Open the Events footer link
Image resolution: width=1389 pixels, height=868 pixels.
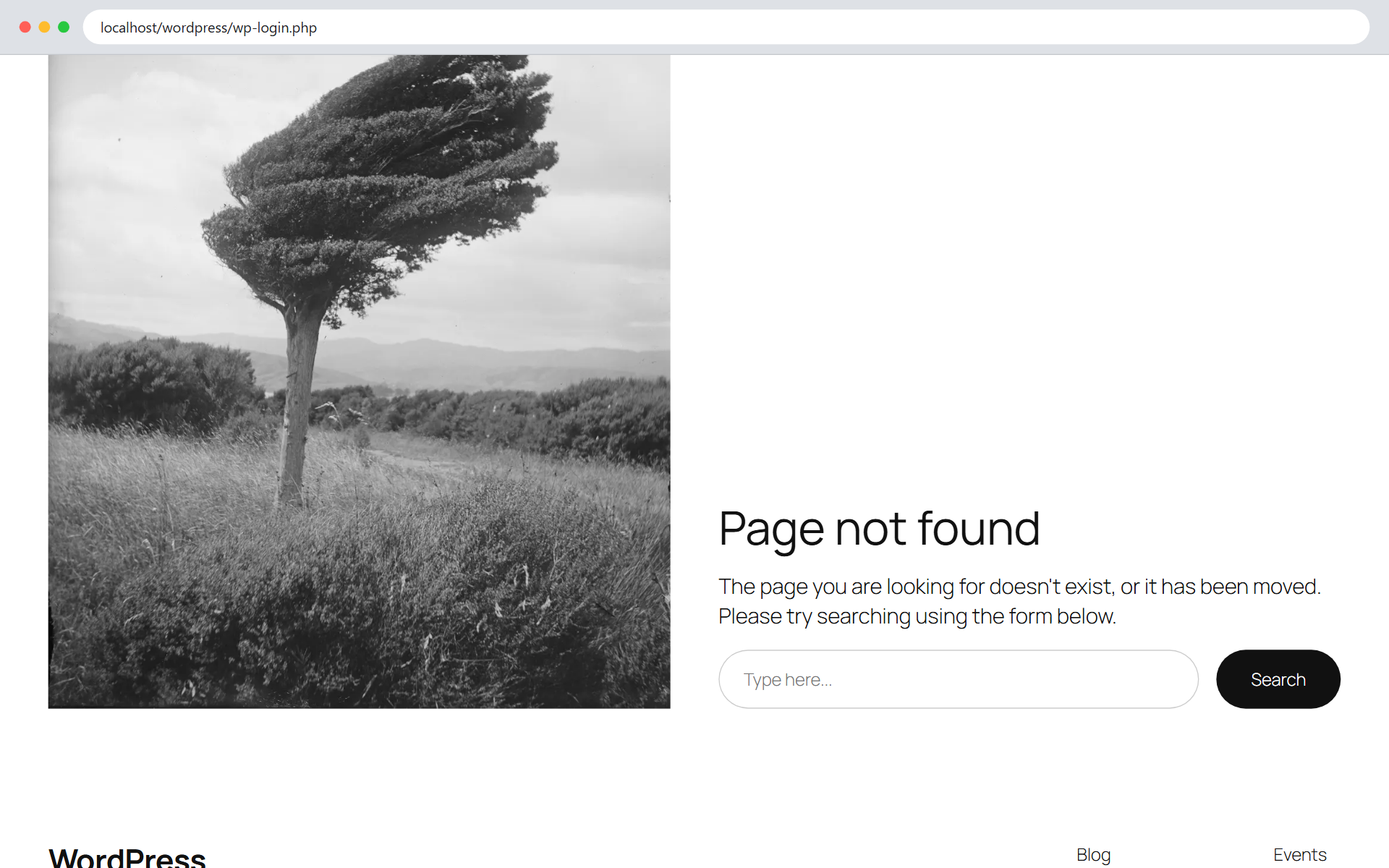(1299, 855)
